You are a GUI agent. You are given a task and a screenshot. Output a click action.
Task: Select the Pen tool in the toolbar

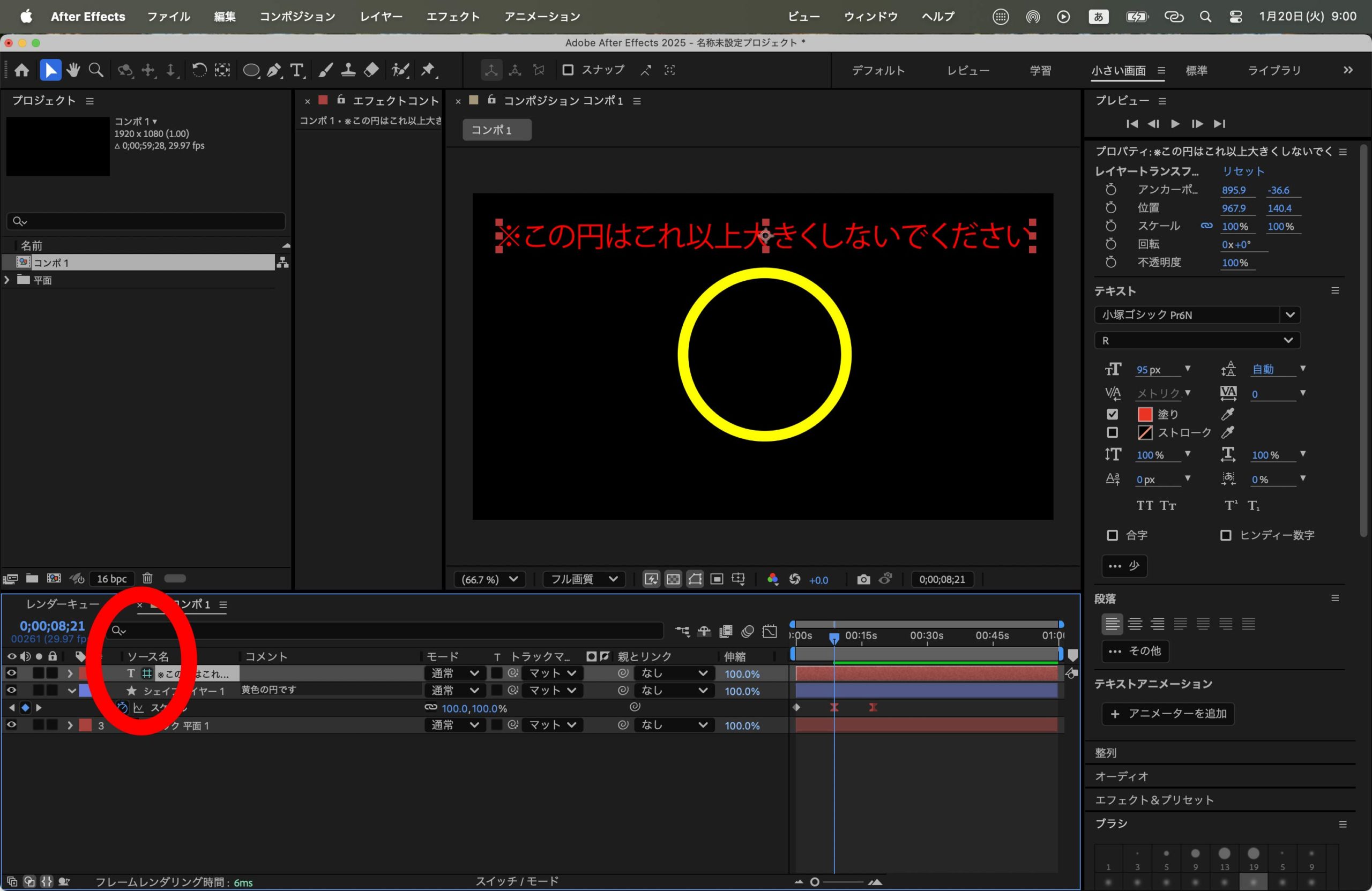click(x=274, y=70)
